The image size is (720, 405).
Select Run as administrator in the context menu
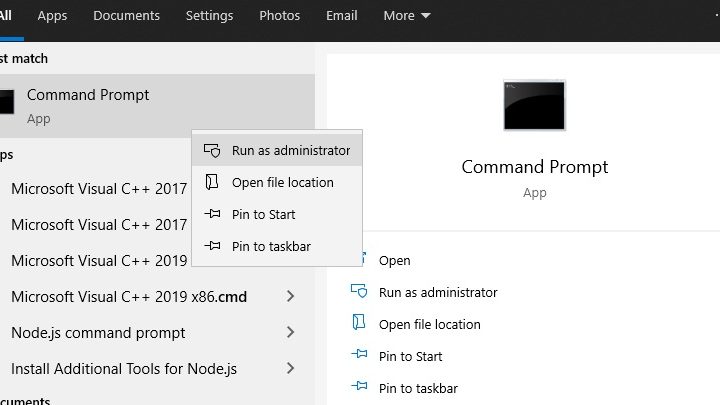tap(277, 150)
